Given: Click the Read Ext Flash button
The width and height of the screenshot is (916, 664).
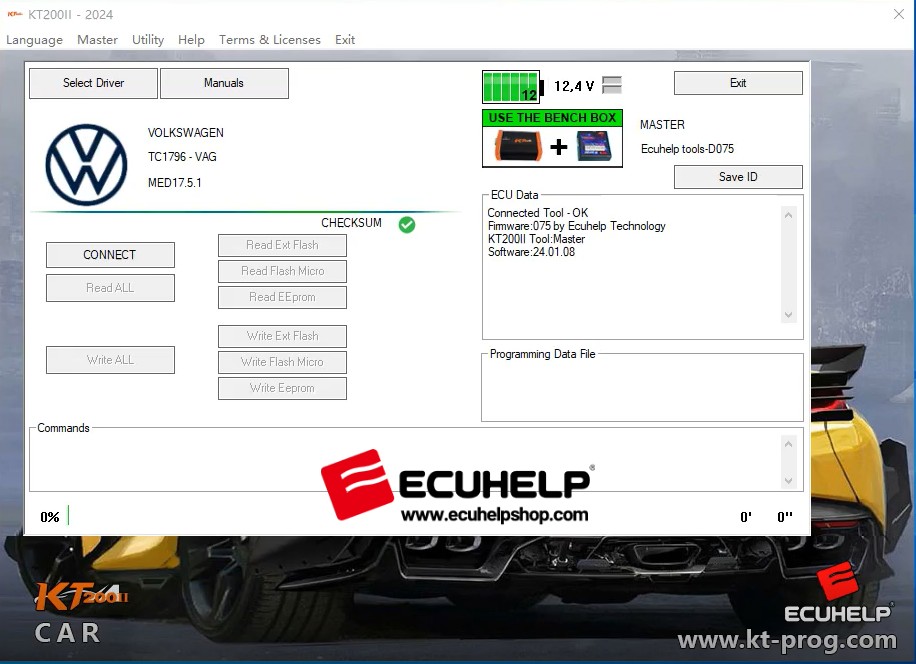Looking at the screenshot, I should pos(282,245).
